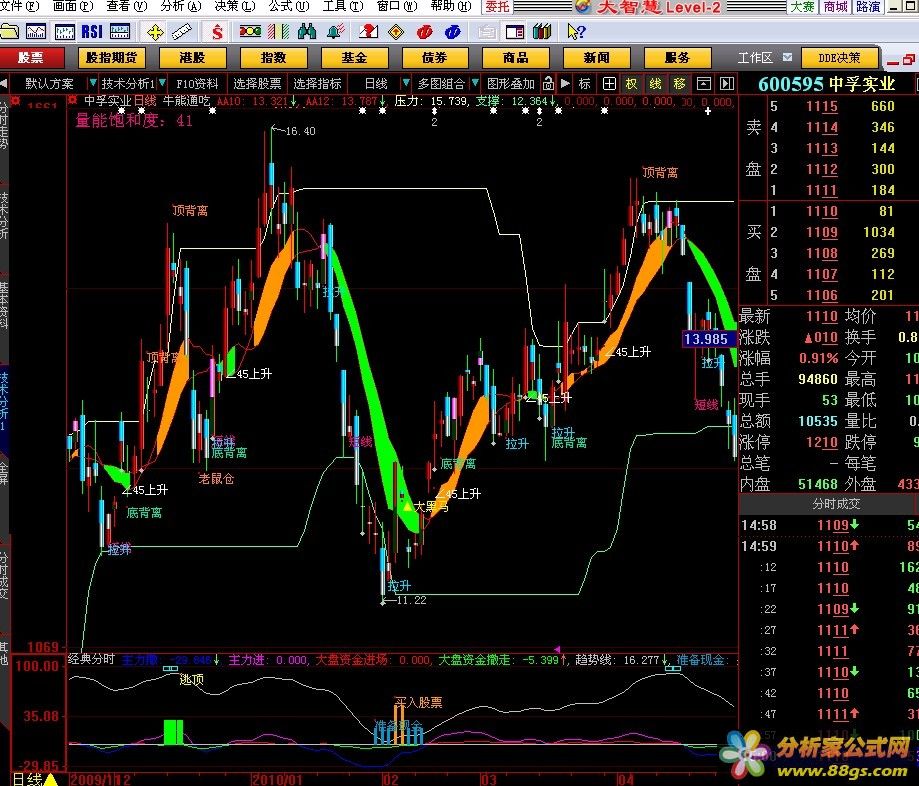The width and height of the screenshot is (919, 786).
Task: Open the alarm bell alert icon
Action: pyautogui.click(x=335, y=32)
